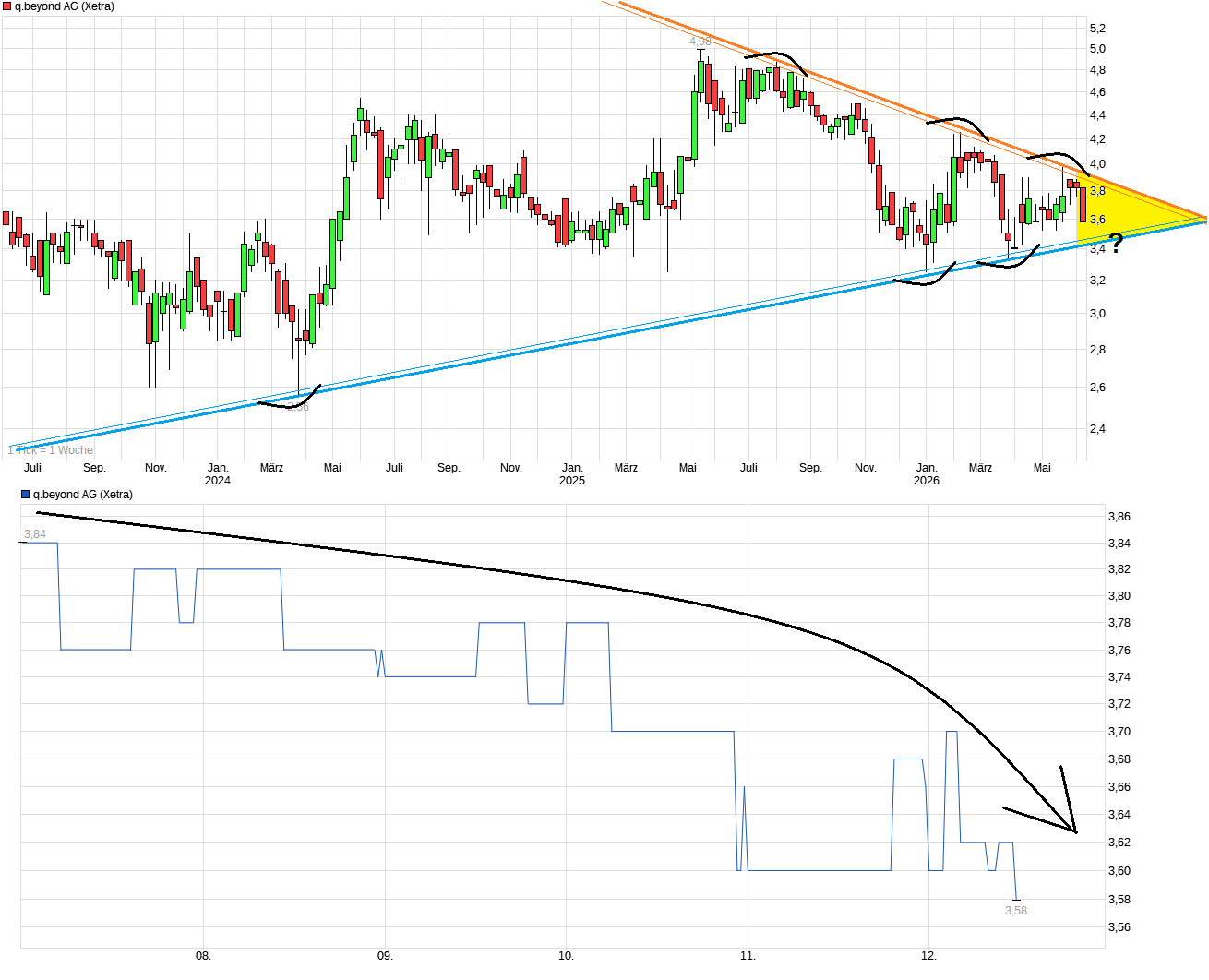The image size is (1209, 980).
Task: Click the 2,8 price axis label
Action: [x=1097, y=350]
